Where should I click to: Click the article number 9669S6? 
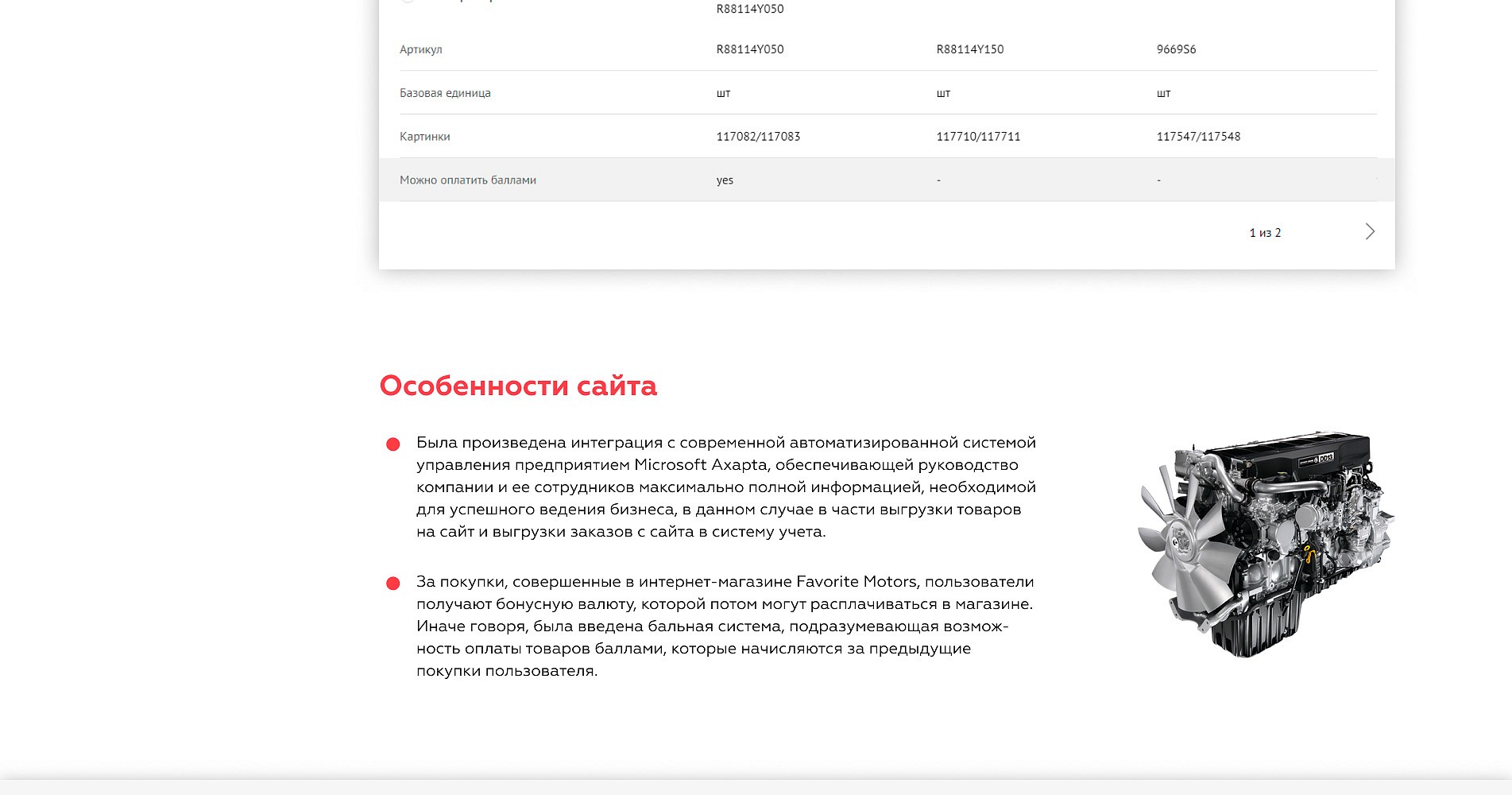click(1176, 49)
